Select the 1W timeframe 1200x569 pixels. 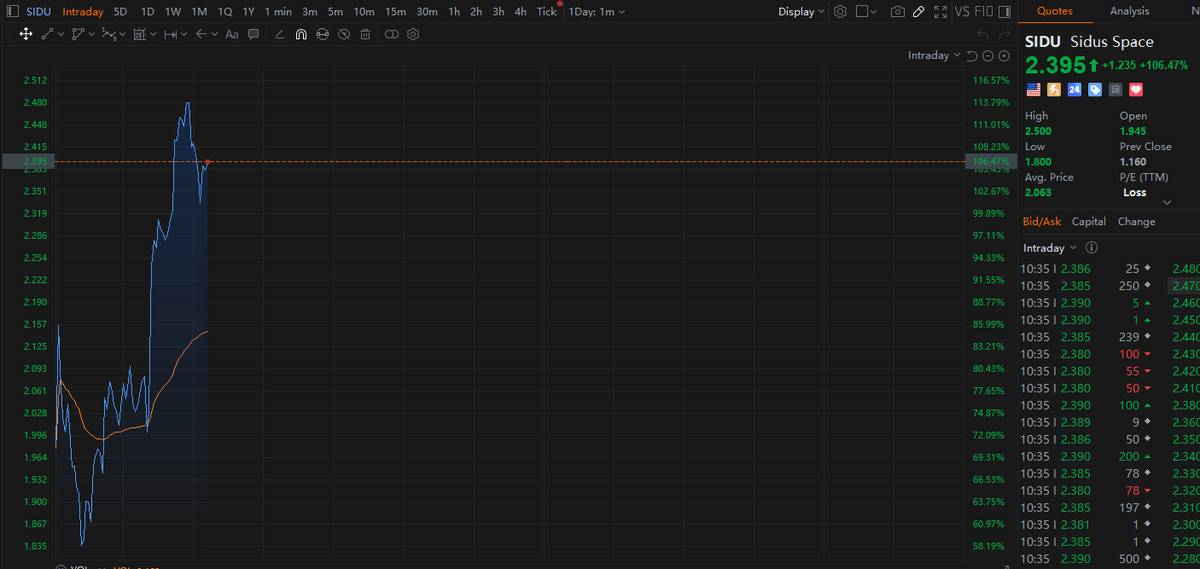pos(173,12)
